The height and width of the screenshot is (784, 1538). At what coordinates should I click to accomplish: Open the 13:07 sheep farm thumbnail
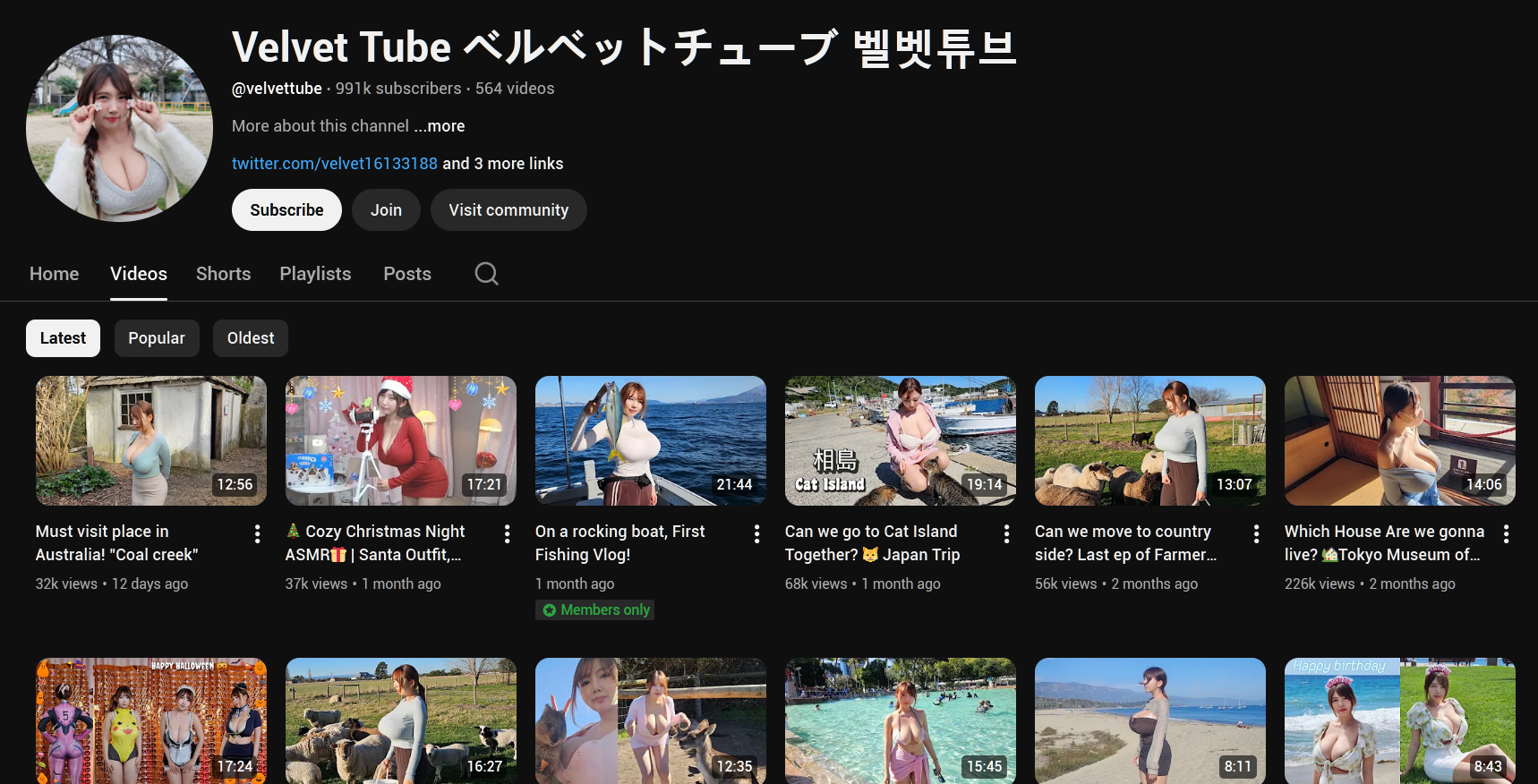tap(1150, 440)
